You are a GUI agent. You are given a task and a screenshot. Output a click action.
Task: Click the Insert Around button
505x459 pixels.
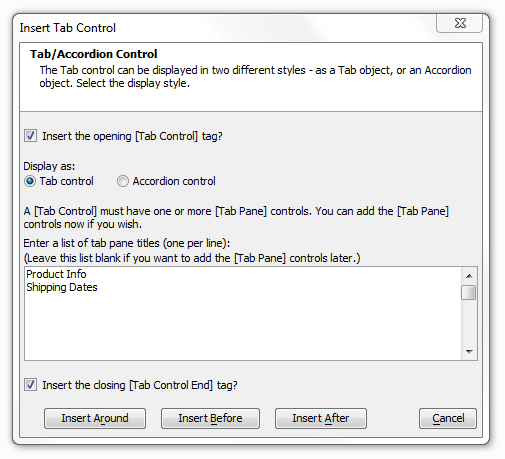click(x=95, y=418)
